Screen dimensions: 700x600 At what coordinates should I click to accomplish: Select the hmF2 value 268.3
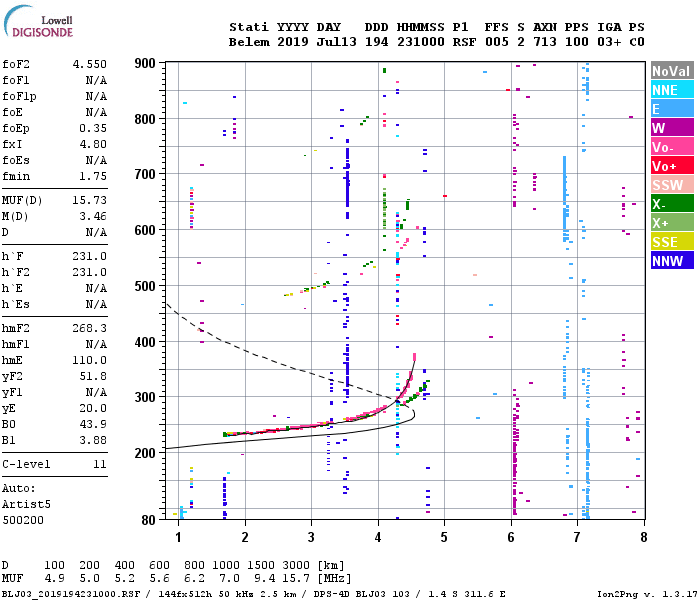[x=90, y=329]
